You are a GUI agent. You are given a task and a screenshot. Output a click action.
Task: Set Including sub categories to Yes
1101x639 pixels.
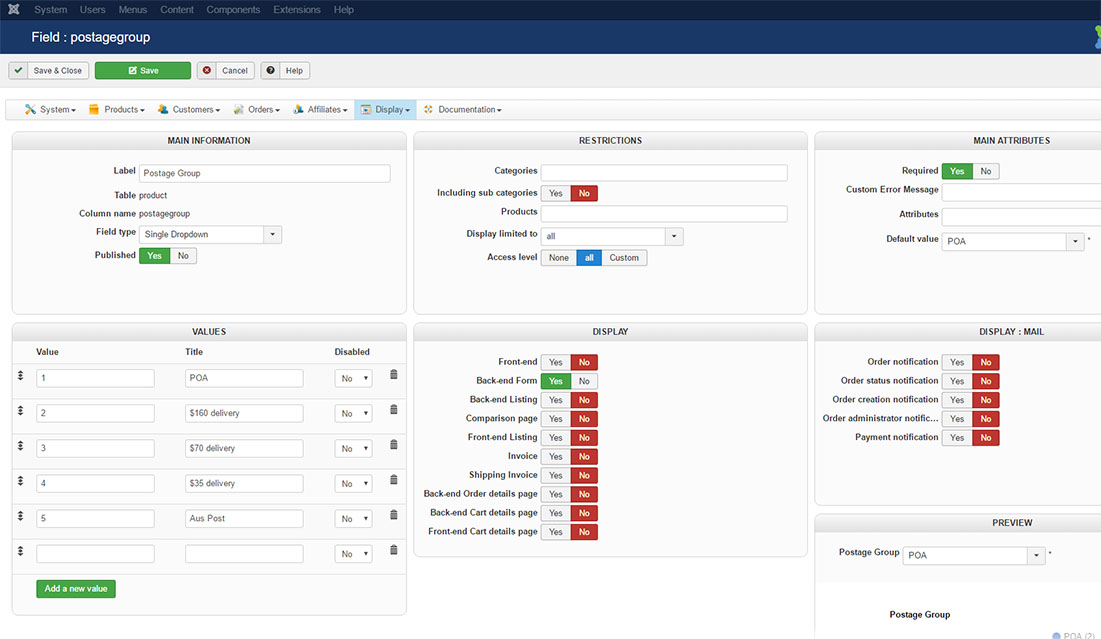pyautogui.click(x=555, y=193)
